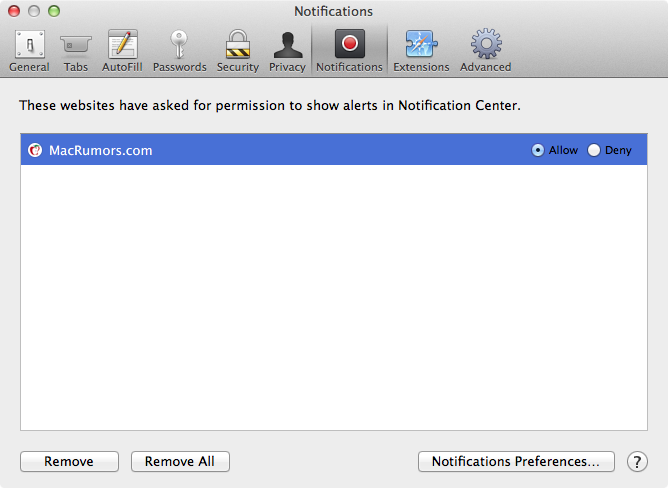Select the AutoFill pencil icon
This screenshot has height=488, width=668.
[123, 44]
